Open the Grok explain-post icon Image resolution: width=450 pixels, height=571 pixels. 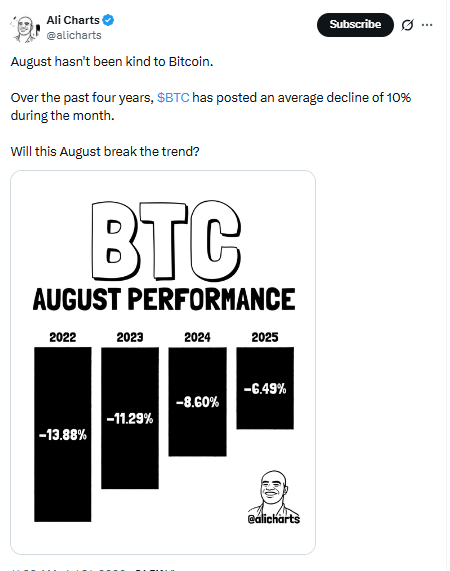tap(407, 25)
